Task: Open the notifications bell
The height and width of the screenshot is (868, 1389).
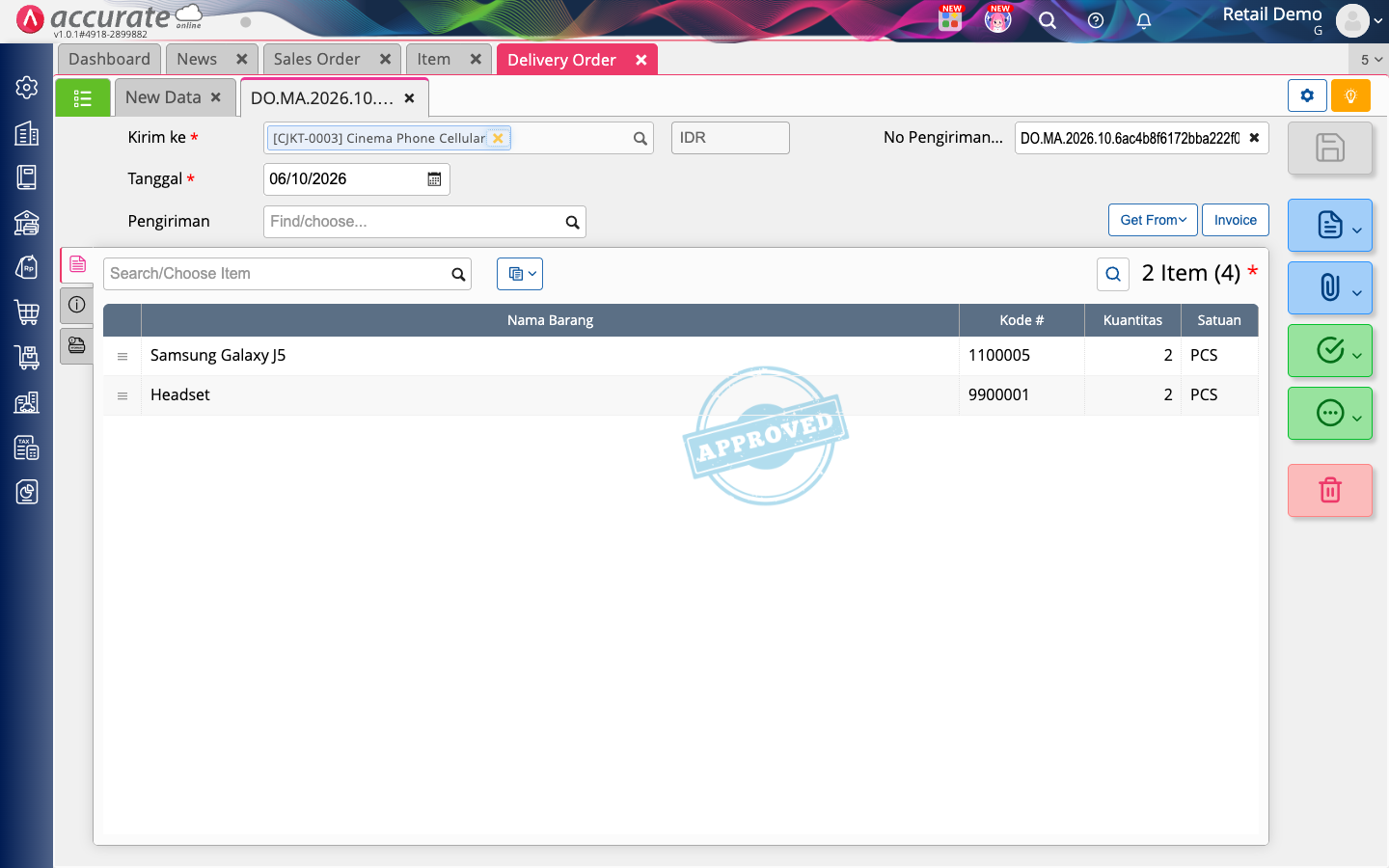Action: [x=1144, y=20]
